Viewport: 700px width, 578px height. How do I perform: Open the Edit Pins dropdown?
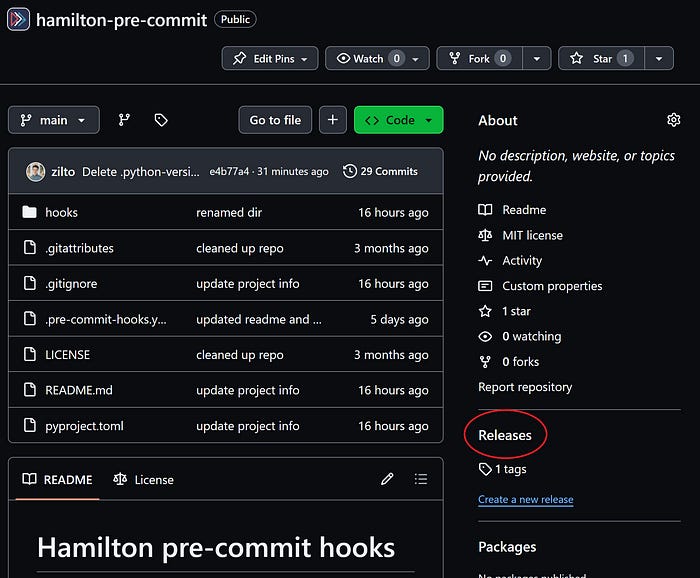coord(270,58)
